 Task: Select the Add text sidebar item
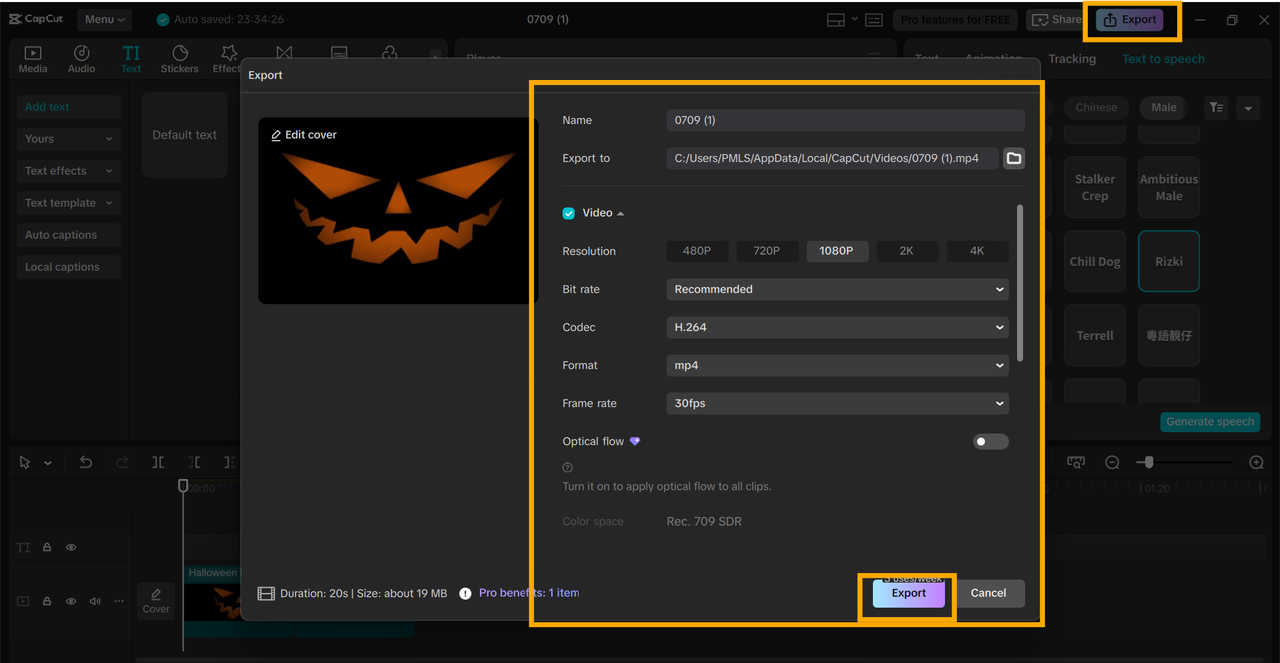(69, 107)
